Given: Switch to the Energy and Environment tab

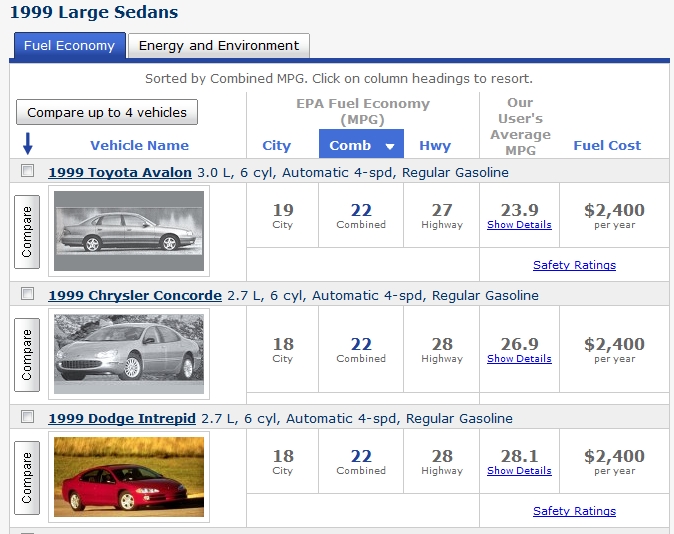Looking at the screenshot, I should pos(218,45).
